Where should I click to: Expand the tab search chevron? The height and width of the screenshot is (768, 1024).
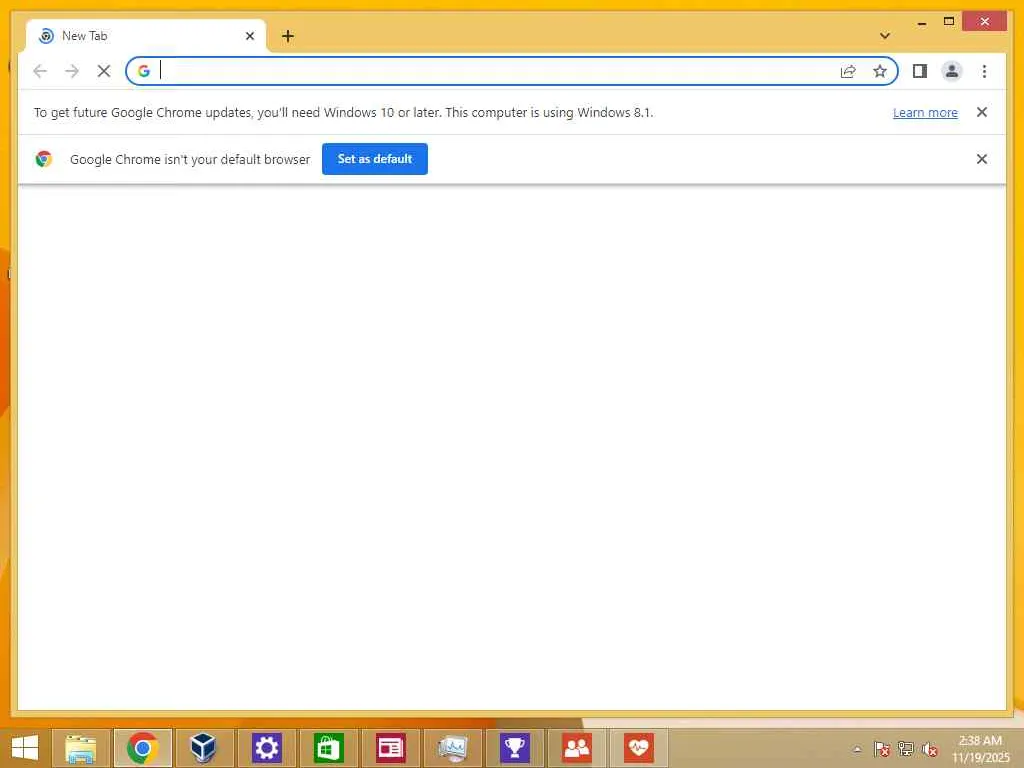coord(885,36)
